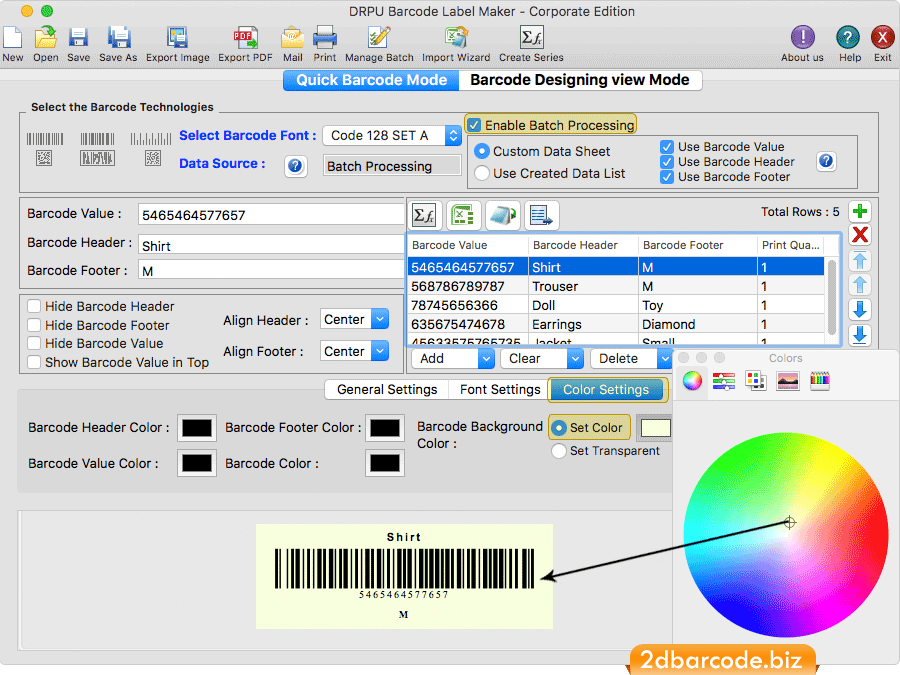Click the dark blue move row down arrow
The height and width of the screenshot is (675, 900).
(860, 309)
